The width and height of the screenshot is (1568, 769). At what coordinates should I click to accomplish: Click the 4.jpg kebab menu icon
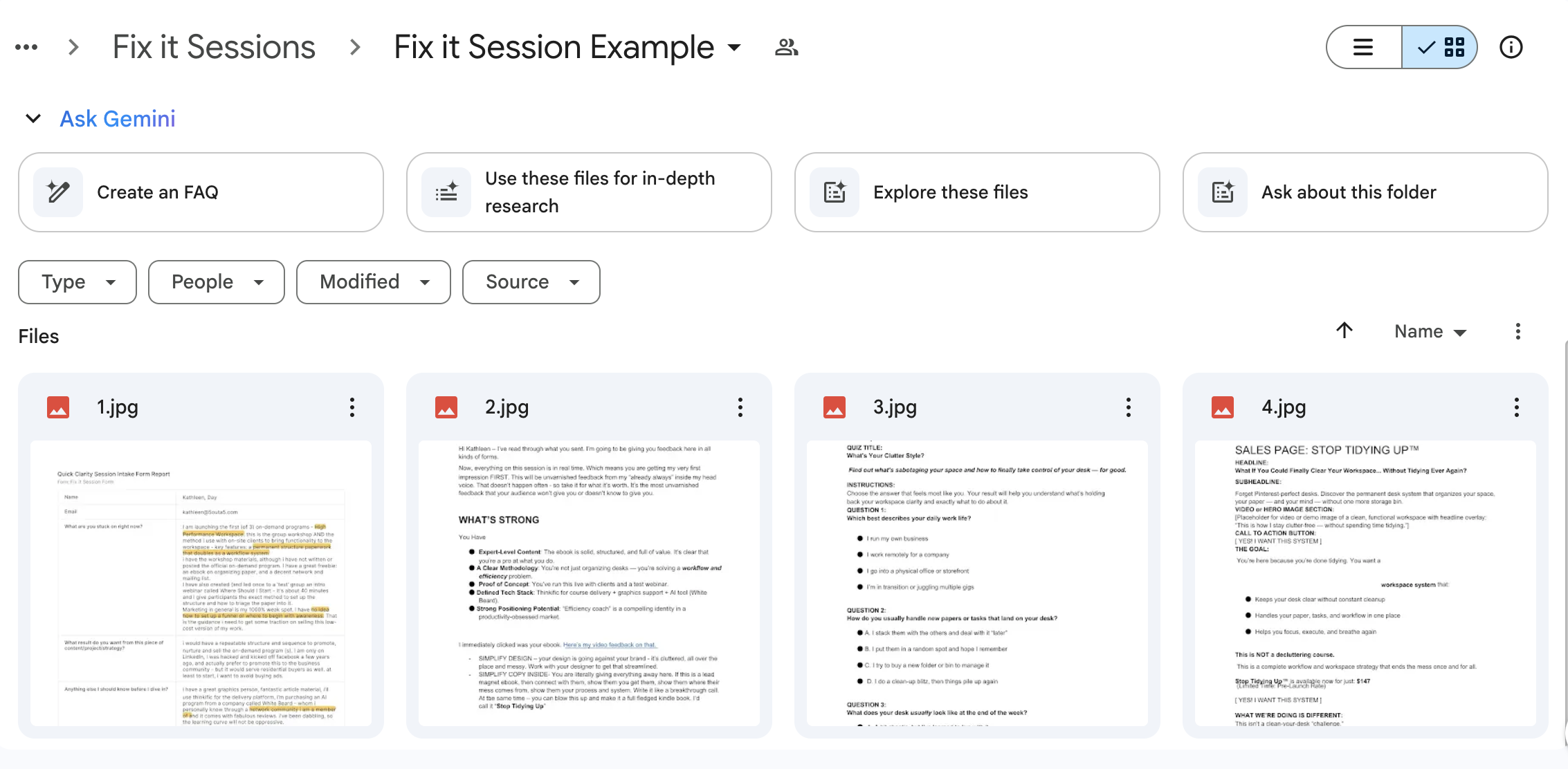point(1517,407)
